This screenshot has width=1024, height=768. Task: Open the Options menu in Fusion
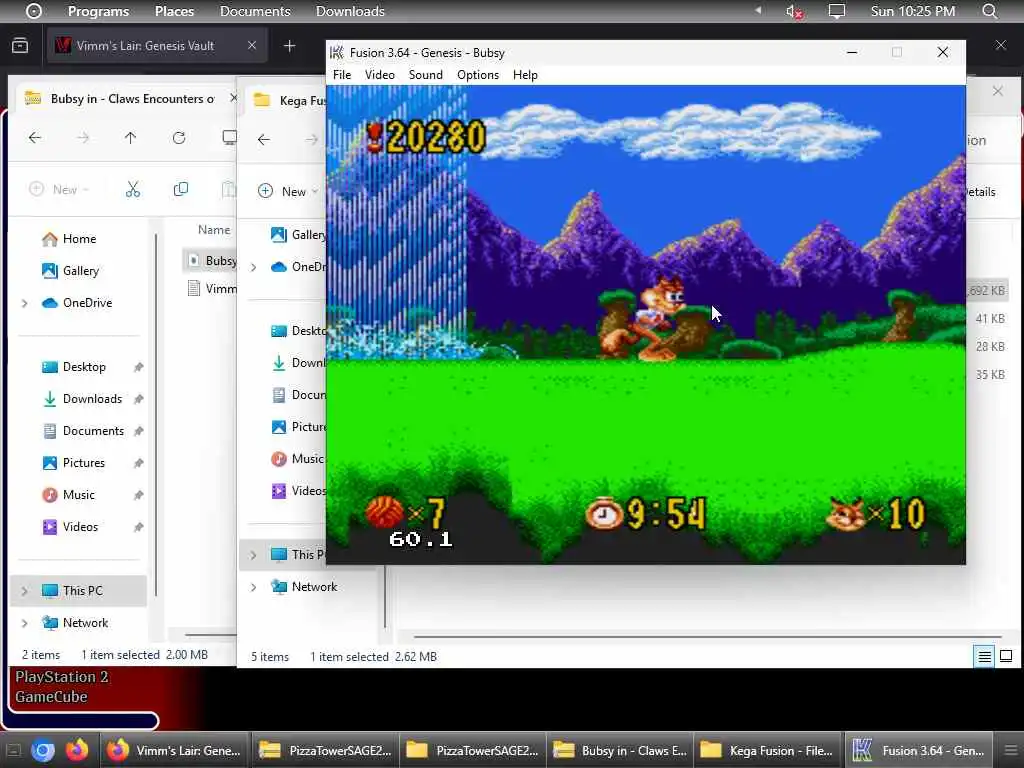(477, 75)
